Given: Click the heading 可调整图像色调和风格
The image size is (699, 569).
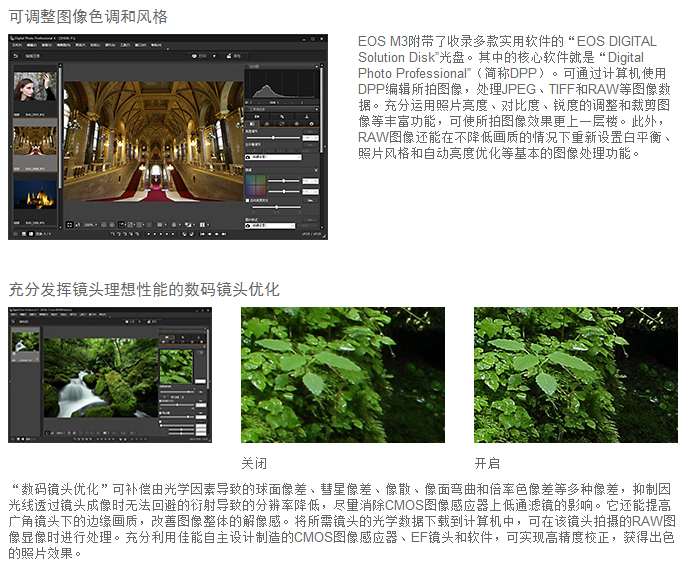Looking at the screenshot, I should (88, 17).
